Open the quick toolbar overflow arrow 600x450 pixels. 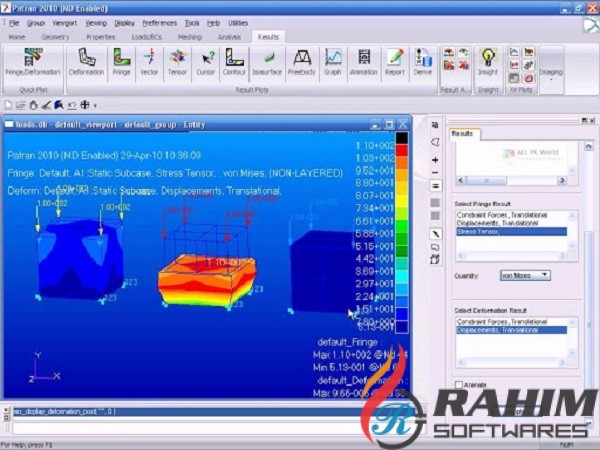(95, 105)
